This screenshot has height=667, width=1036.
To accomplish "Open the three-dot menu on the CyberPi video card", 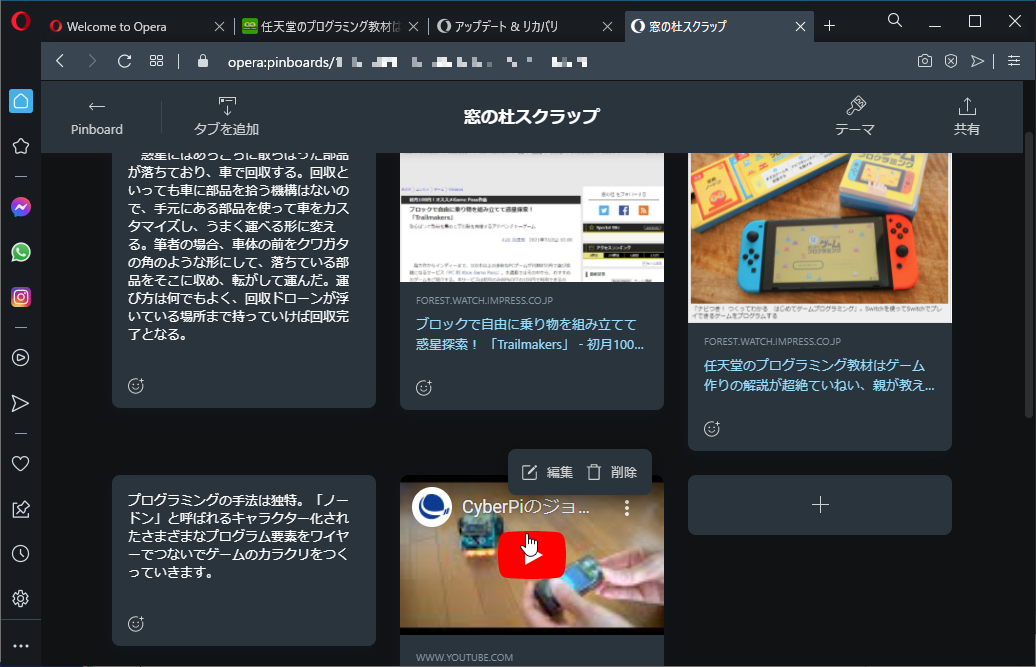I will tap(626, 508).
